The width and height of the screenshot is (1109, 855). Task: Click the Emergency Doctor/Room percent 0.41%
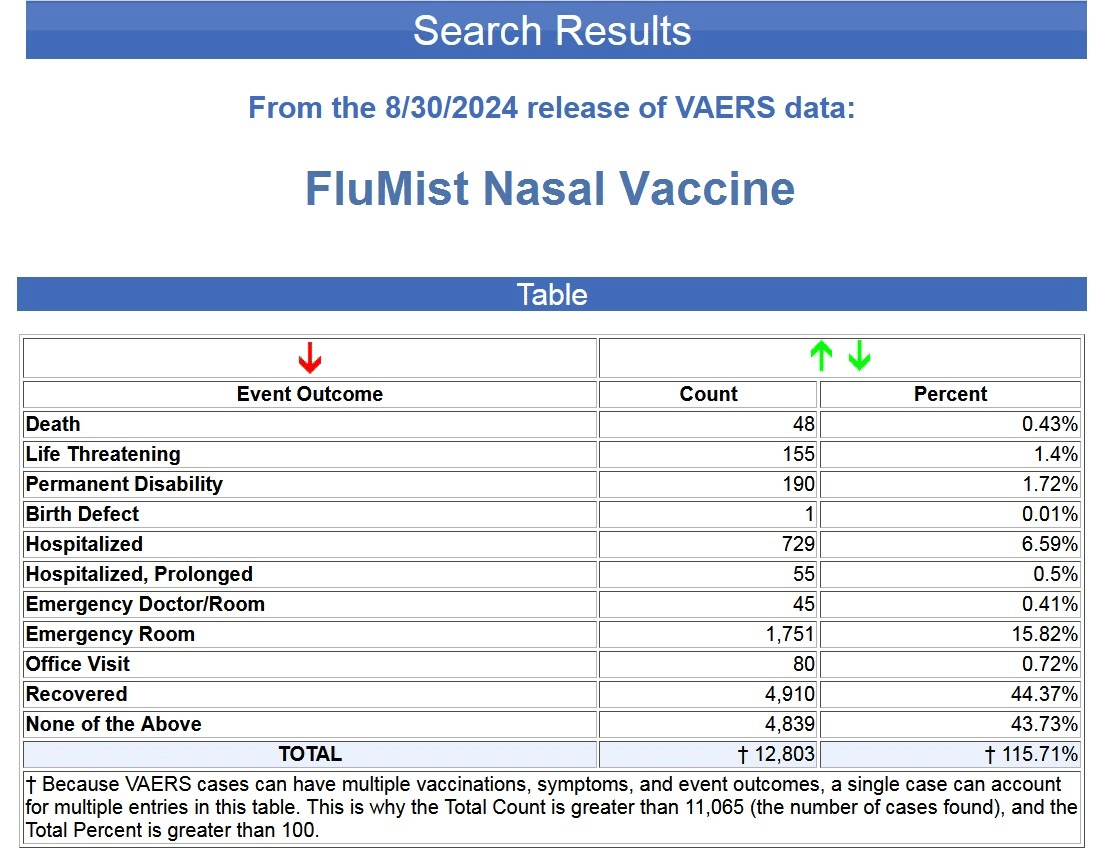tap(1050, 604)
